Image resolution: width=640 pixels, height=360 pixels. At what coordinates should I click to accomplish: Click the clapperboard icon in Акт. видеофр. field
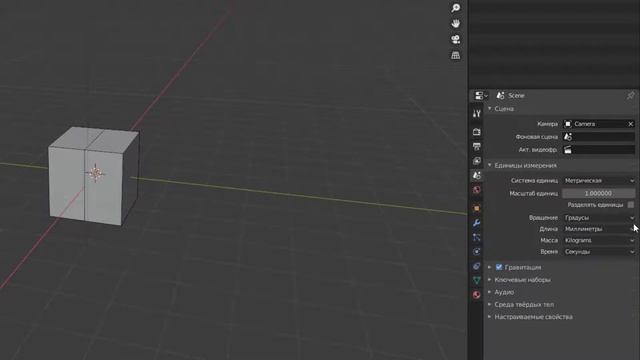click(568, 150)
